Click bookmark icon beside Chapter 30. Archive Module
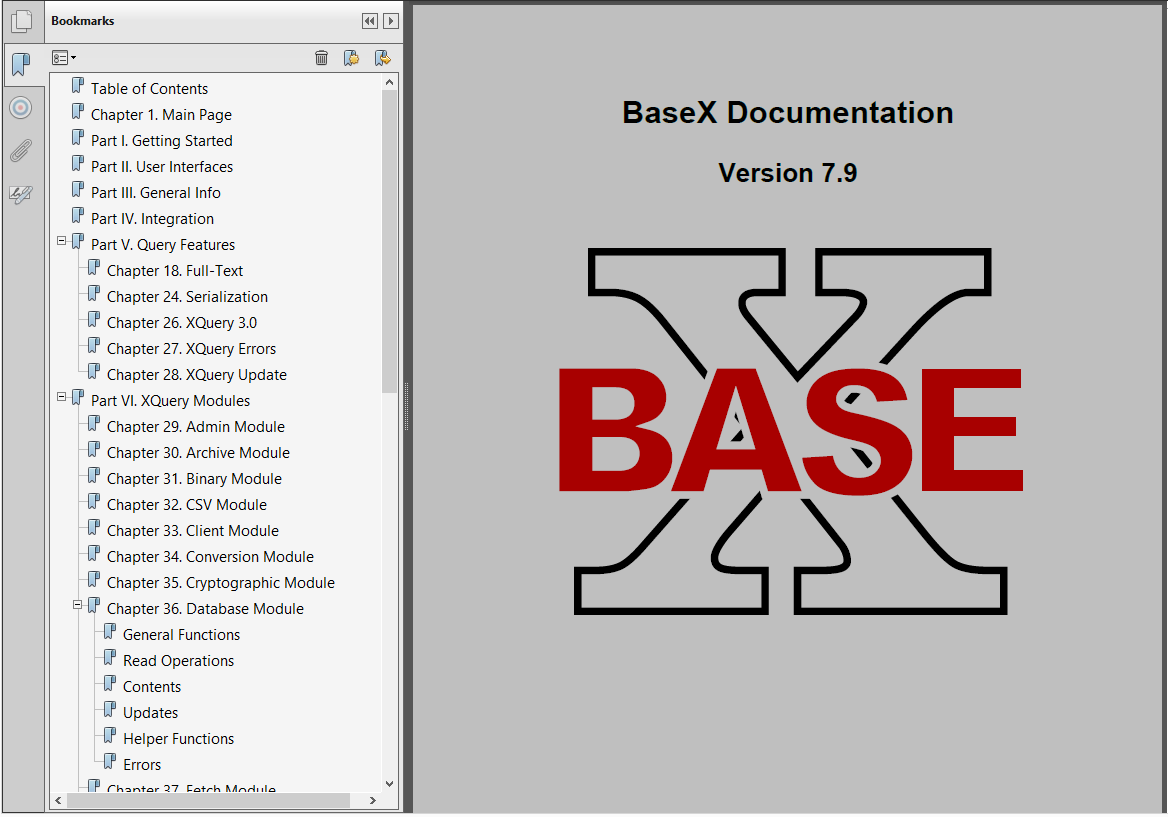 pos(93,450)
